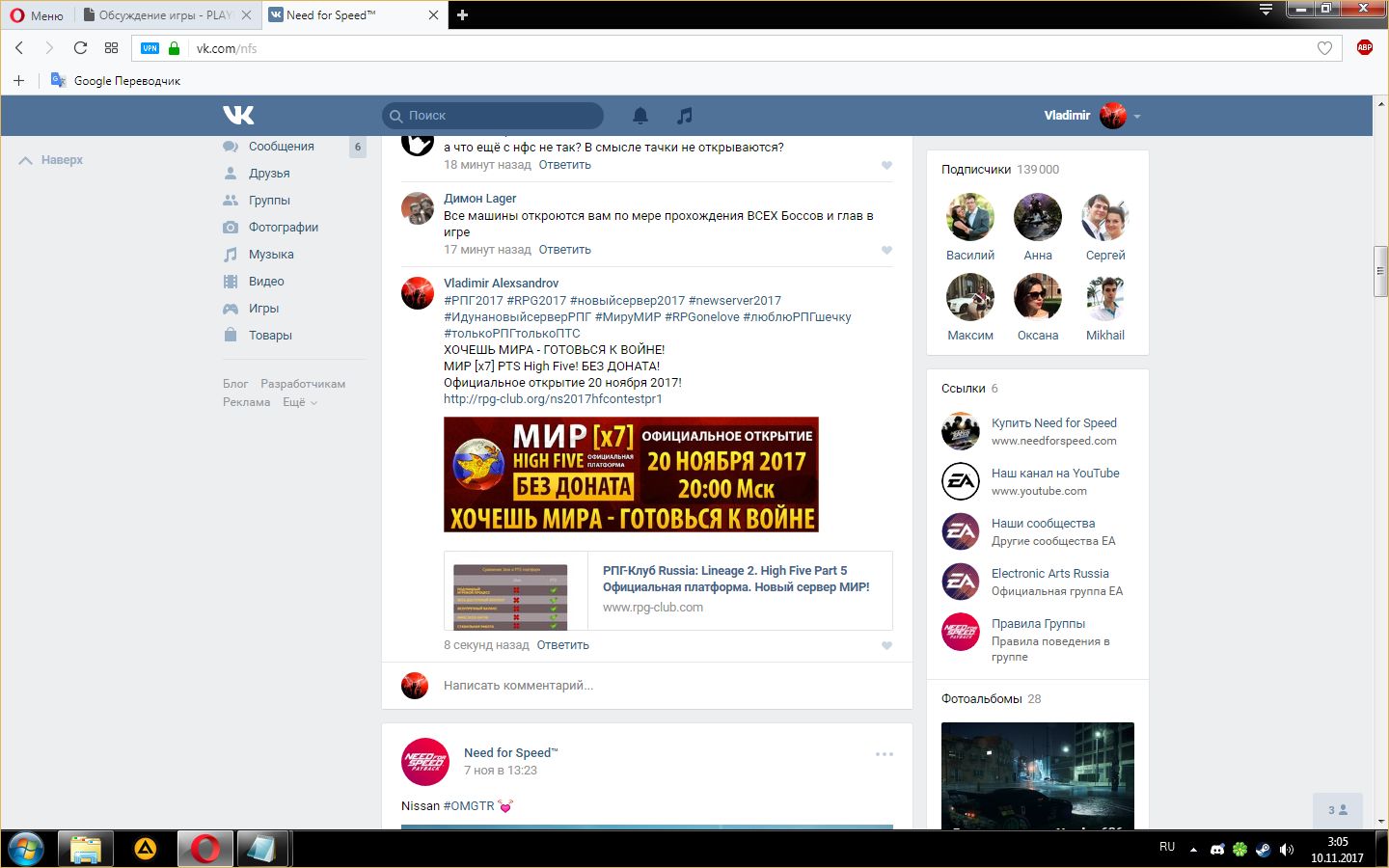Click the Поиск search field
The image size is (1389, 868).
(493, 116)
